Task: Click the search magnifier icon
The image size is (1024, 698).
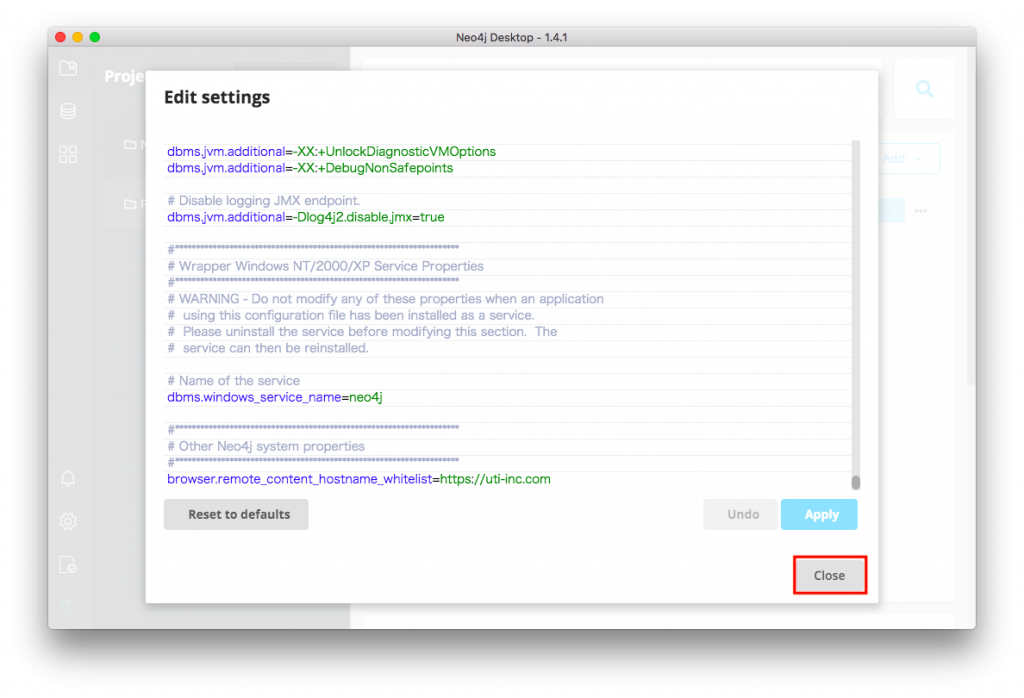Action: tap(924, 89)
